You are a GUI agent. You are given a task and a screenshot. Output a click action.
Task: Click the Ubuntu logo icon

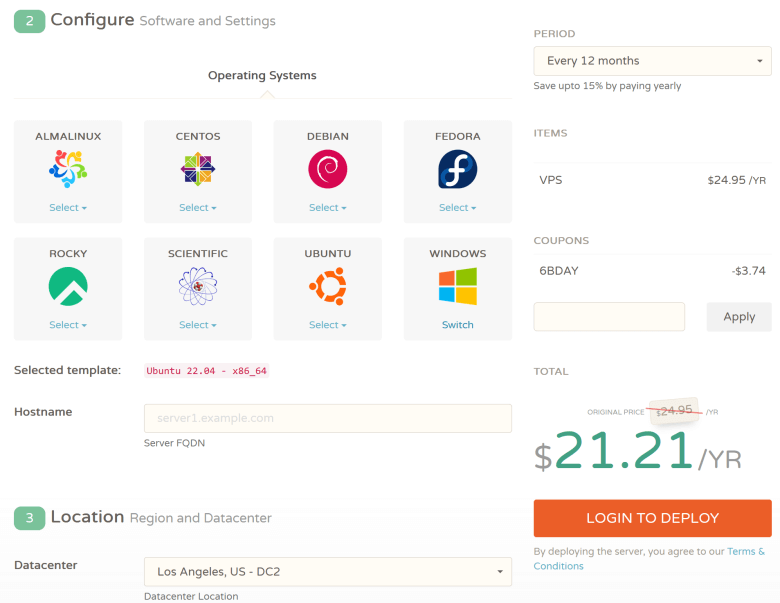click(328, 286)
